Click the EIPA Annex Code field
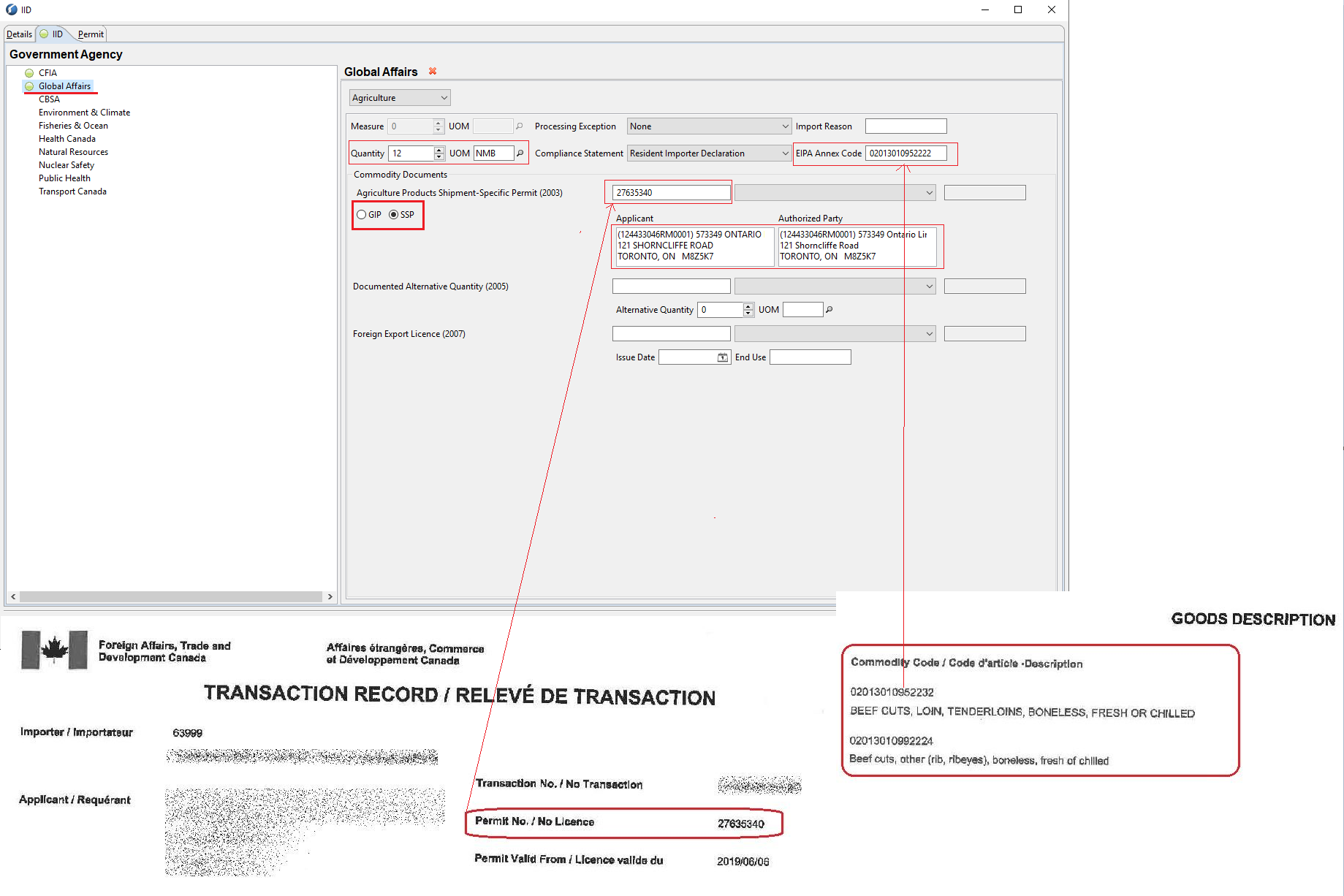The height and width of the screenshot is (896, 1344). [906, 153]
